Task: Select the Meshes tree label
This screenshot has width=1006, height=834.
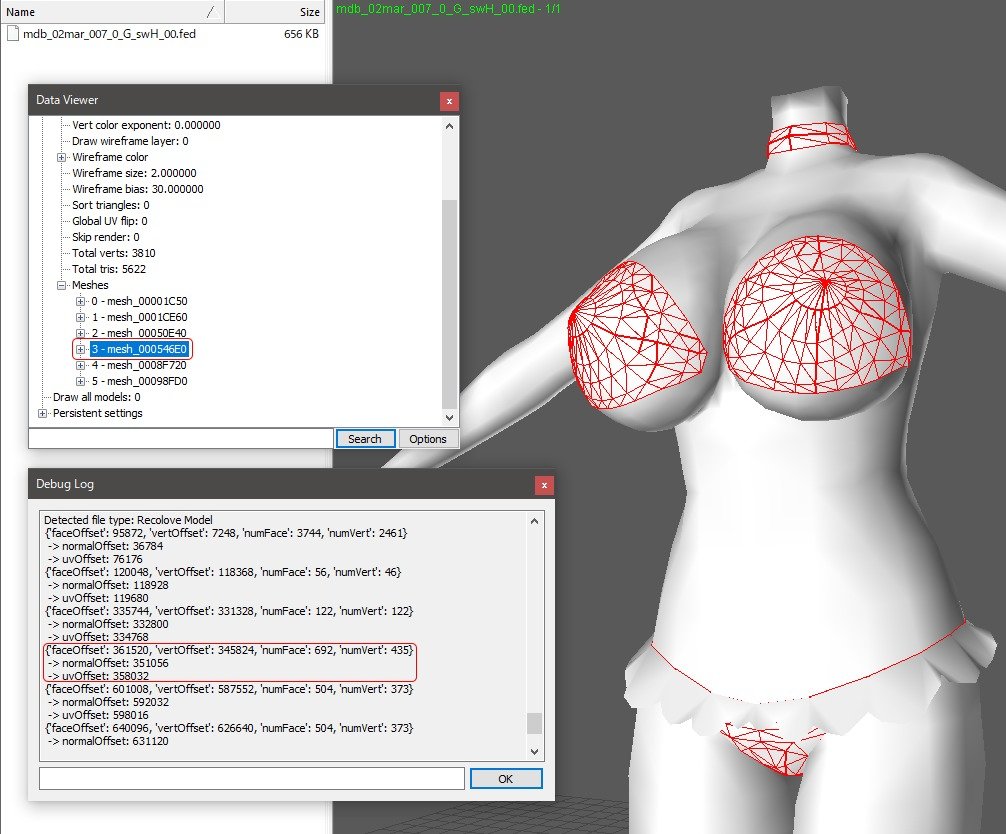Action: tap(90, 285)
